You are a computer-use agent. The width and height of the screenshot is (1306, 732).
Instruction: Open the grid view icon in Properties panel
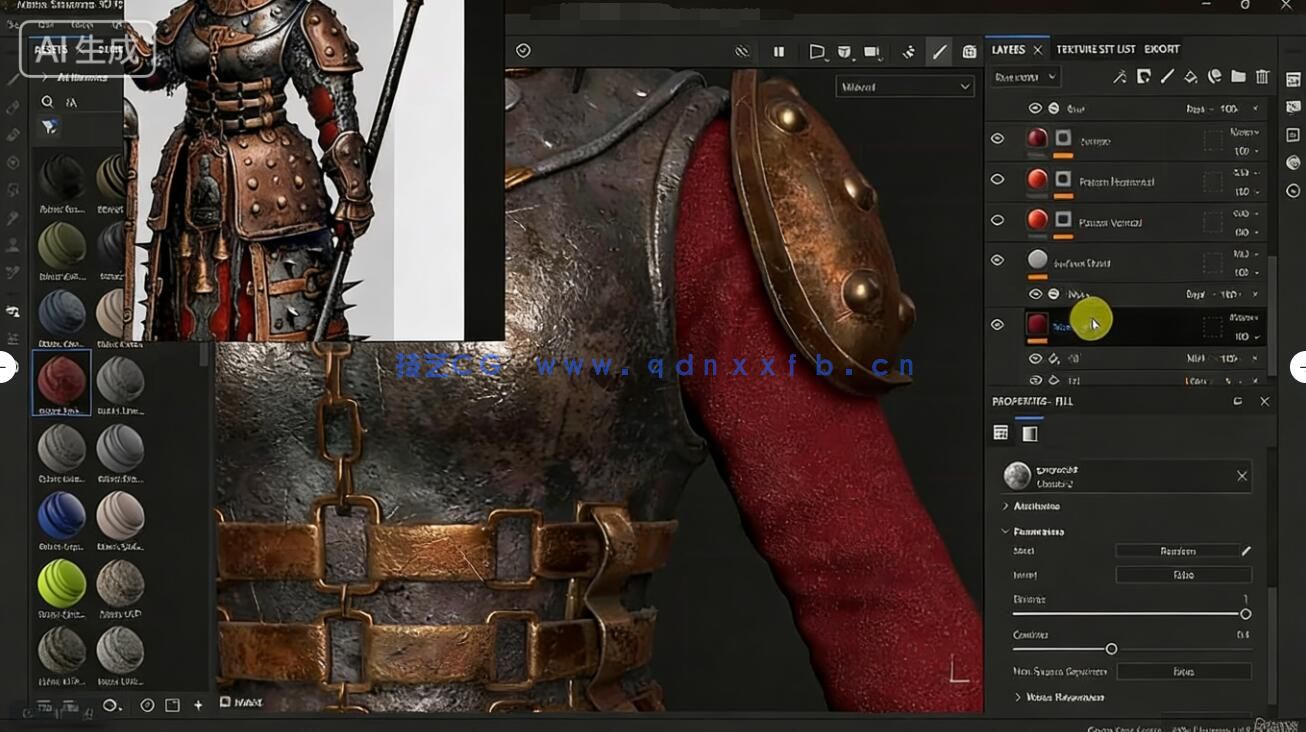[x=1001, y=432]
